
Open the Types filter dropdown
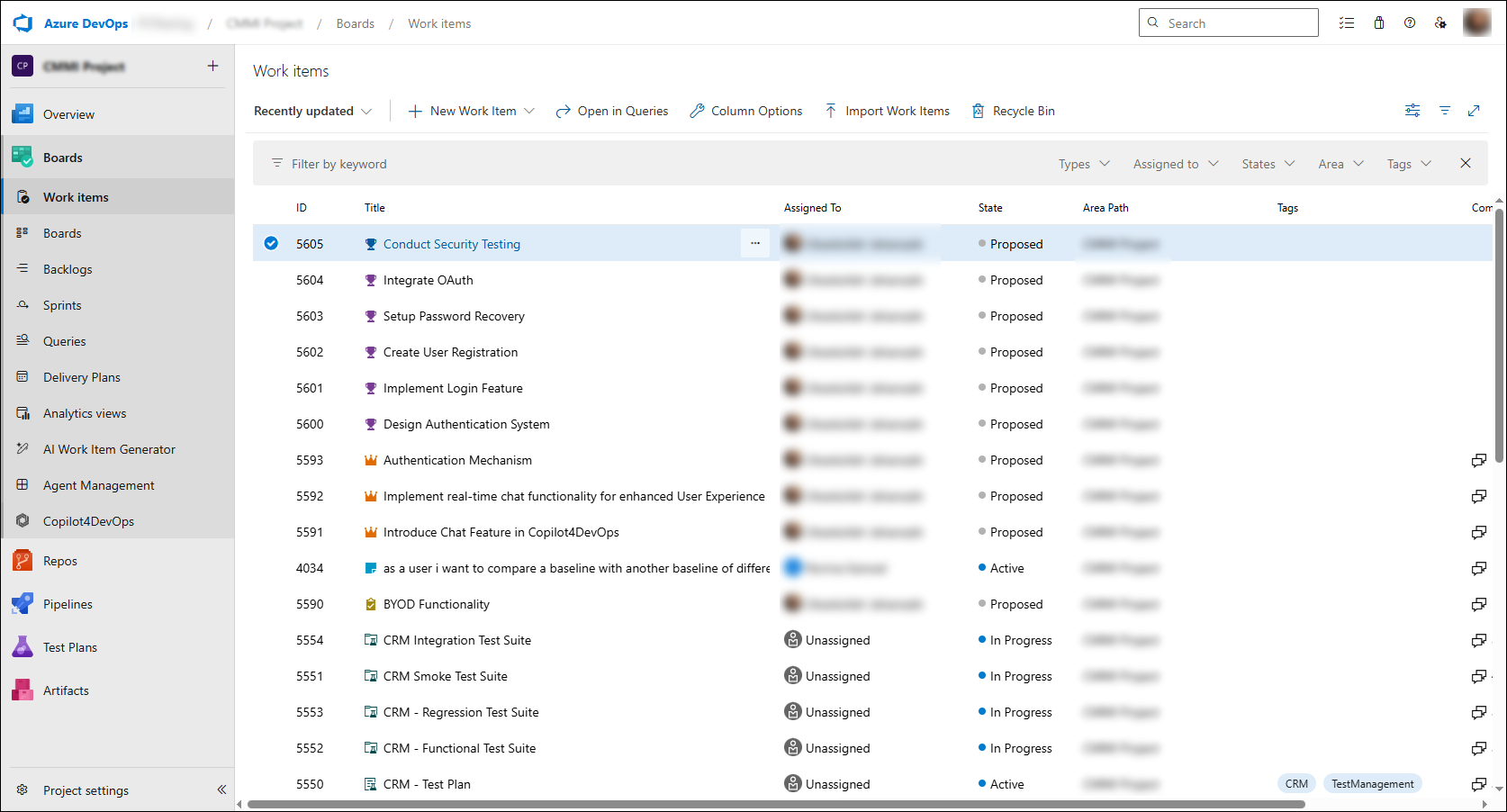1084,164
